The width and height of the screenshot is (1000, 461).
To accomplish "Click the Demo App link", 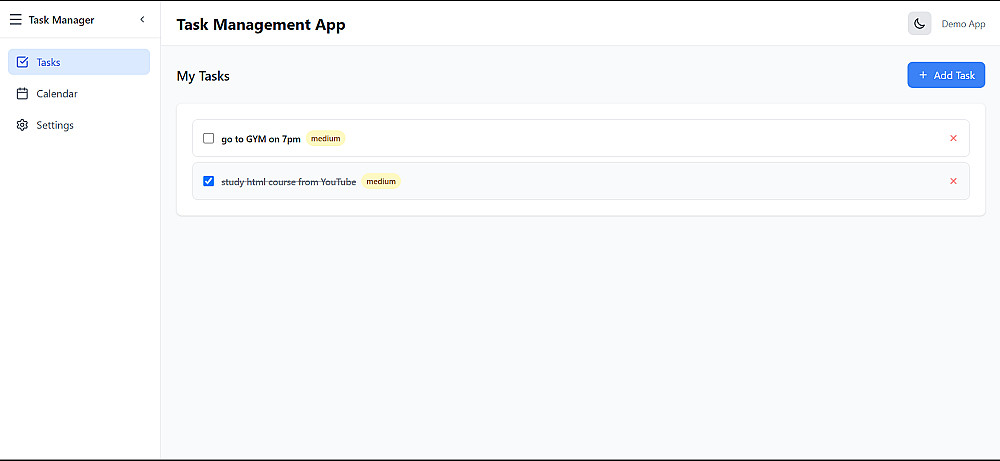I will 963,24.
